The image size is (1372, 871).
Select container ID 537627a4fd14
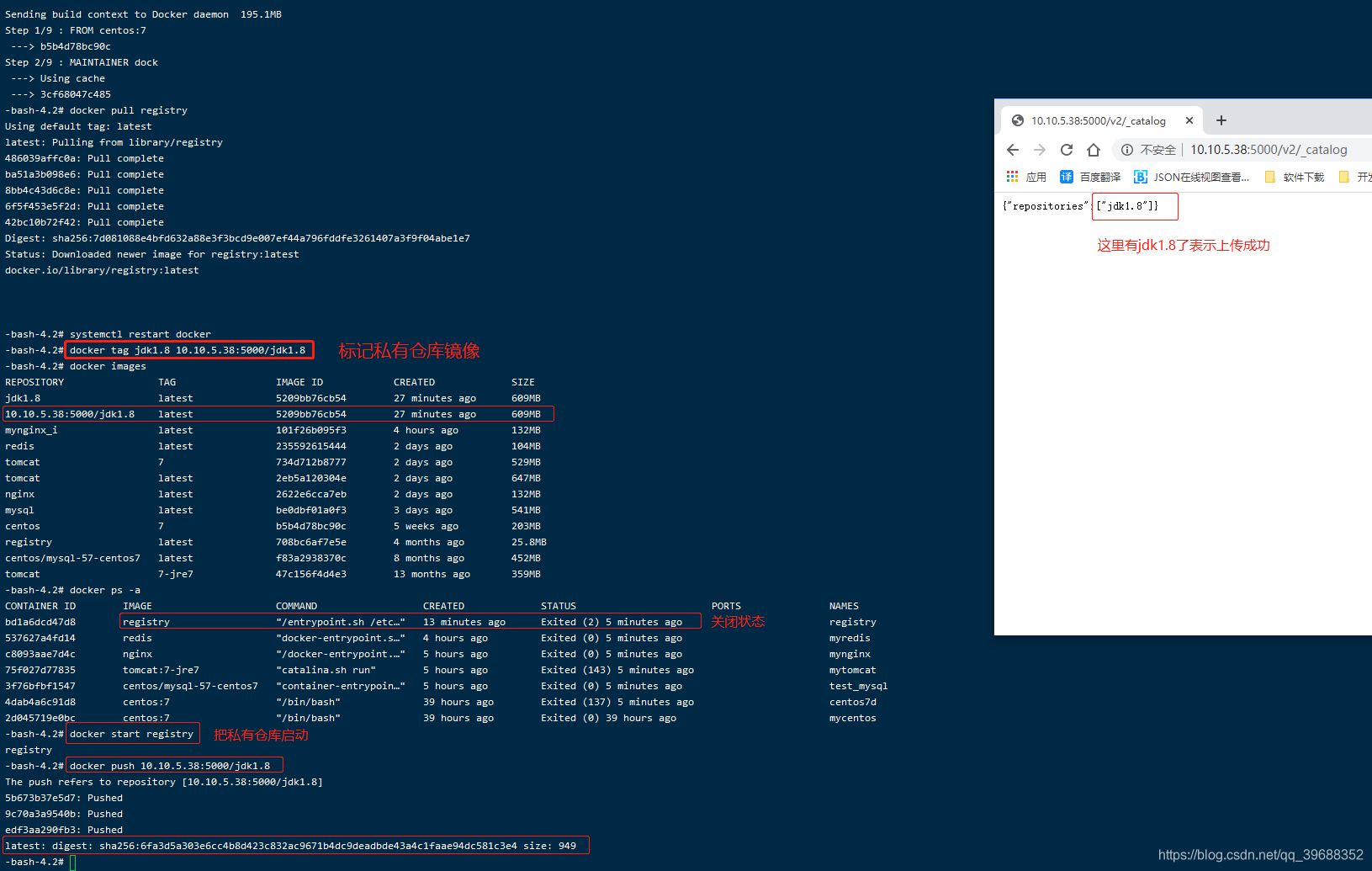tap(40, 638)
